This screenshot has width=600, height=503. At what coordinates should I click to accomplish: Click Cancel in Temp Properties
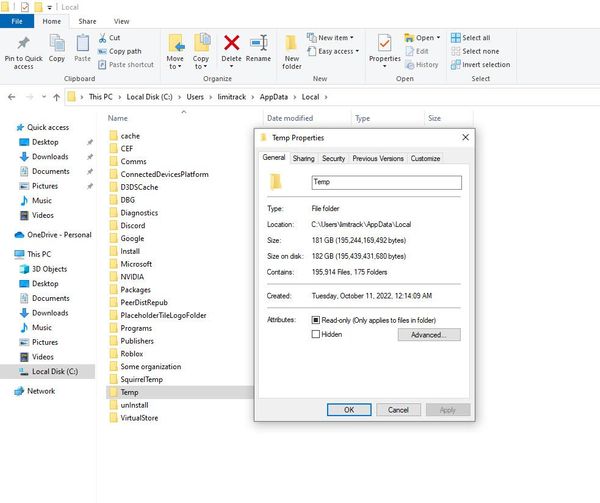pyautogui.click(x=398, y=410)
